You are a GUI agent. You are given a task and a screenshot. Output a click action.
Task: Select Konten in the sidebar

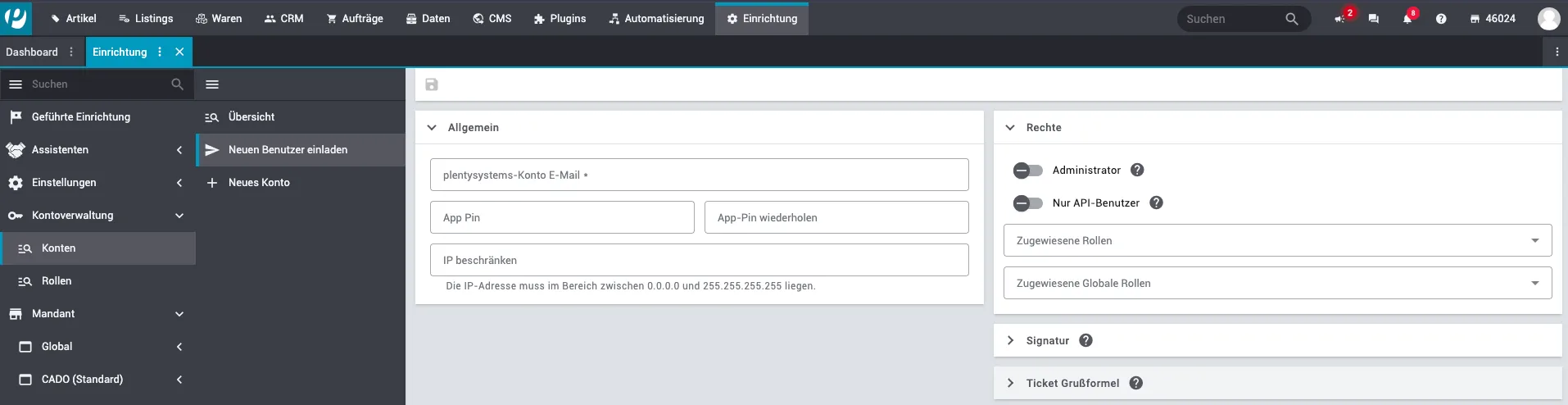click(97, 248)
